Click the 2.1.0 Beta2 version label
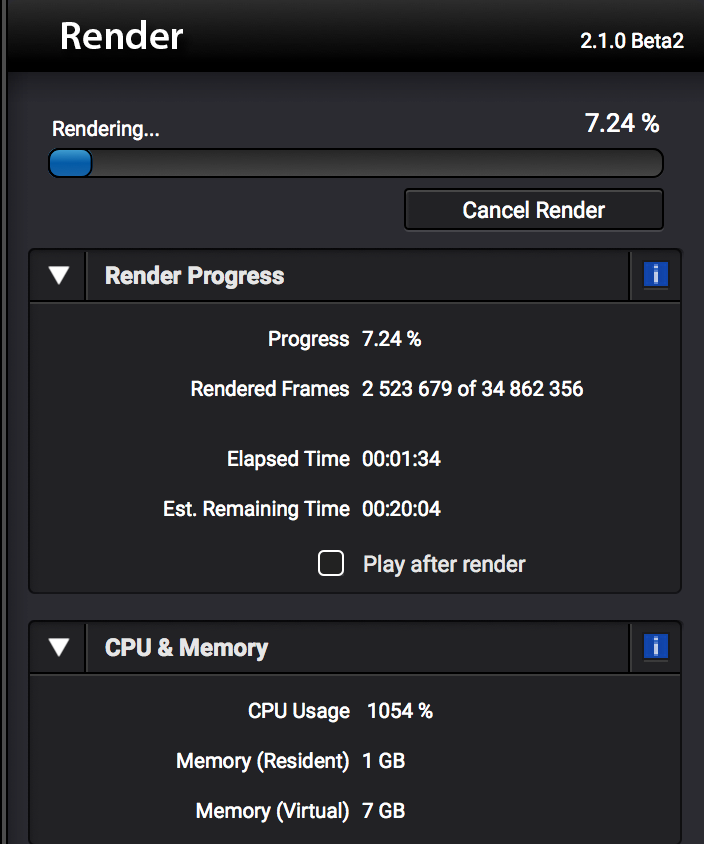The image size is (704, 844). (x=632, y=41)
